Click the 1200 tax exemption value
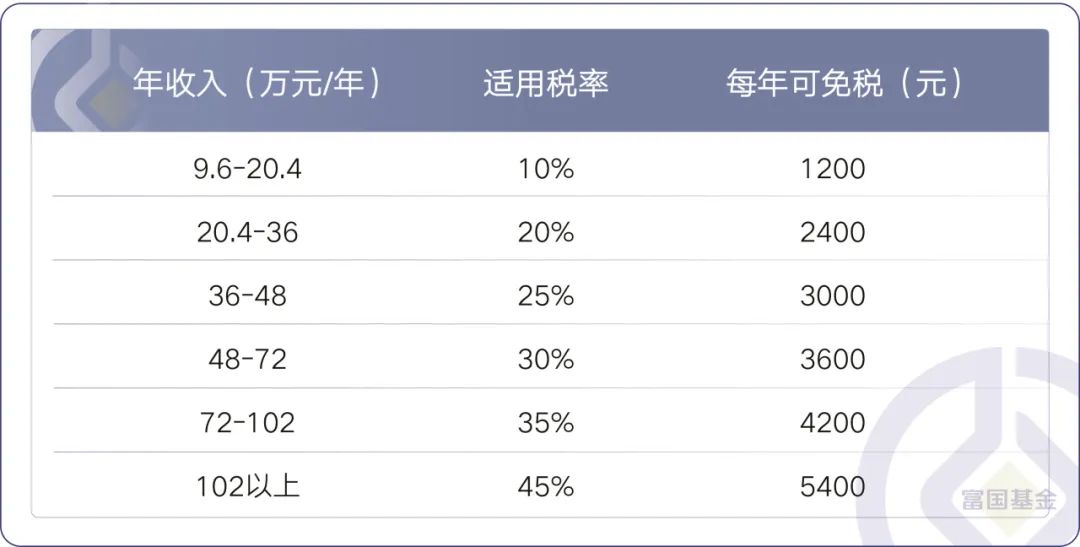Viewport: 1080px width, 547px height. 833,169
